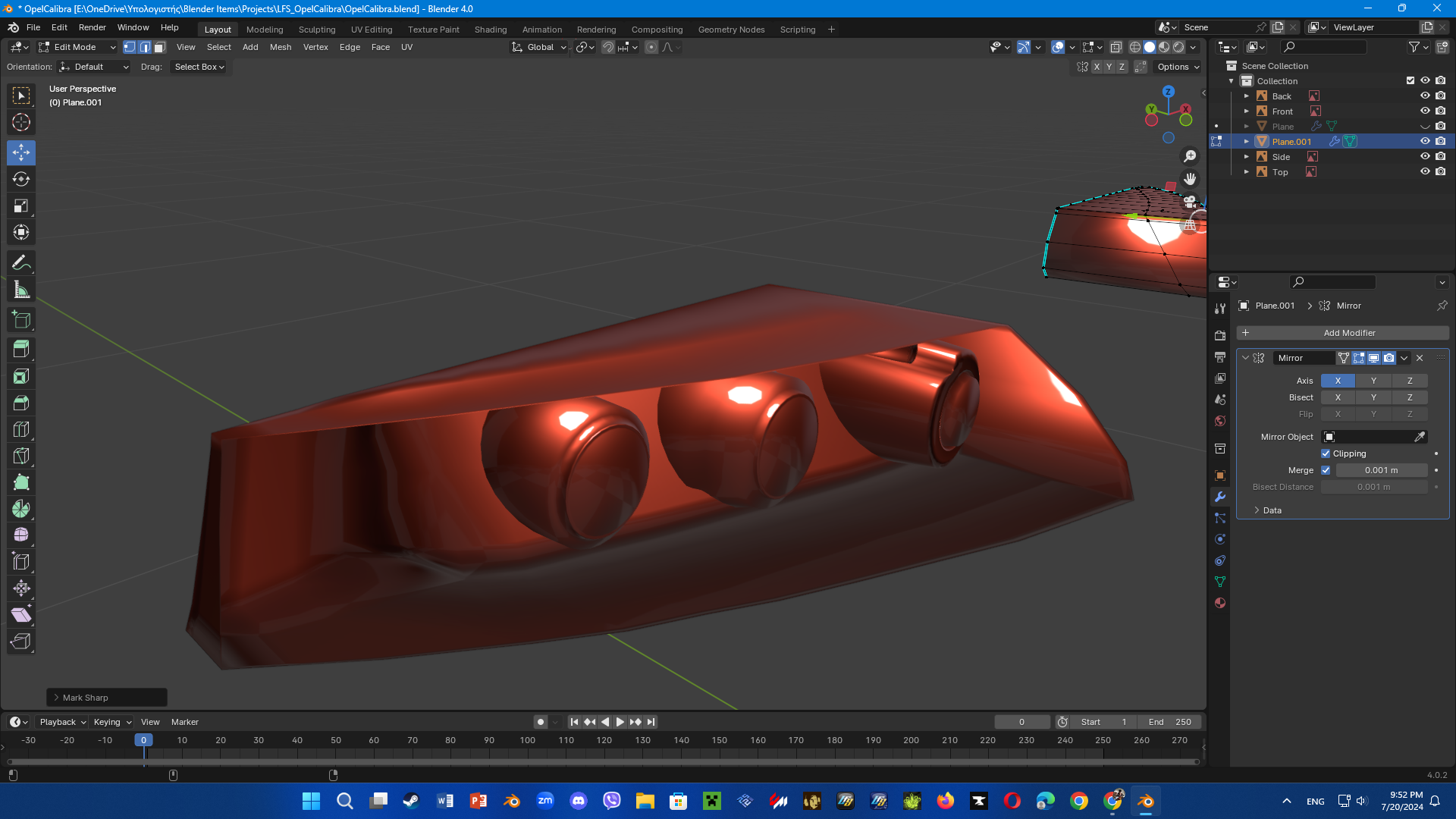Open the Material properties tab

1220,603
